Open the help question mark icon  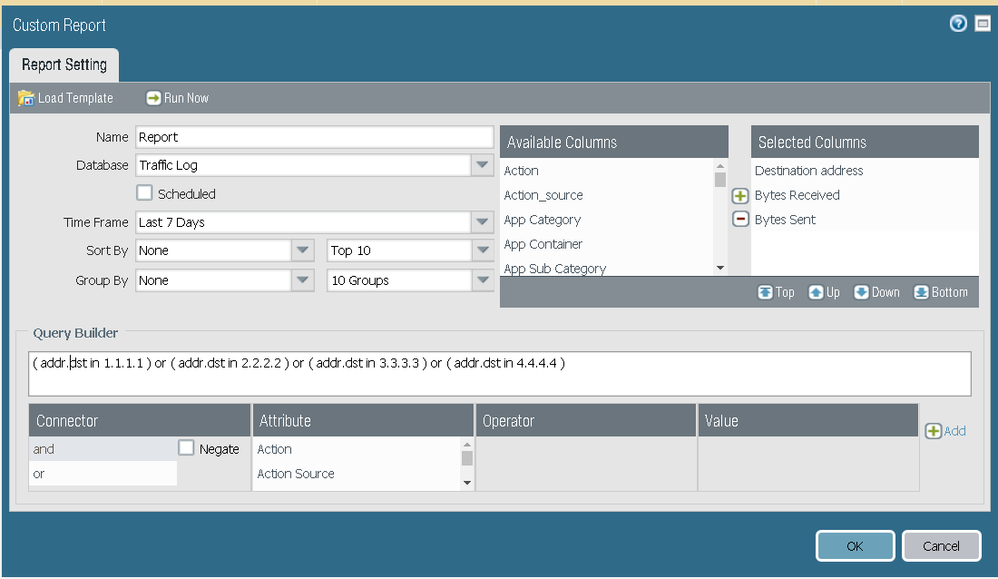click(x=958, y=24)
